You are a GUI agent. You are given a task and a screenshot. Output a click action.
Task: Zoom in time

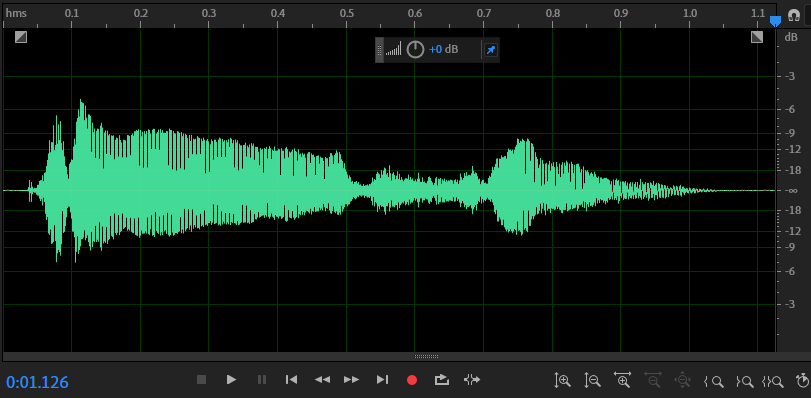(x=622, y=379)
